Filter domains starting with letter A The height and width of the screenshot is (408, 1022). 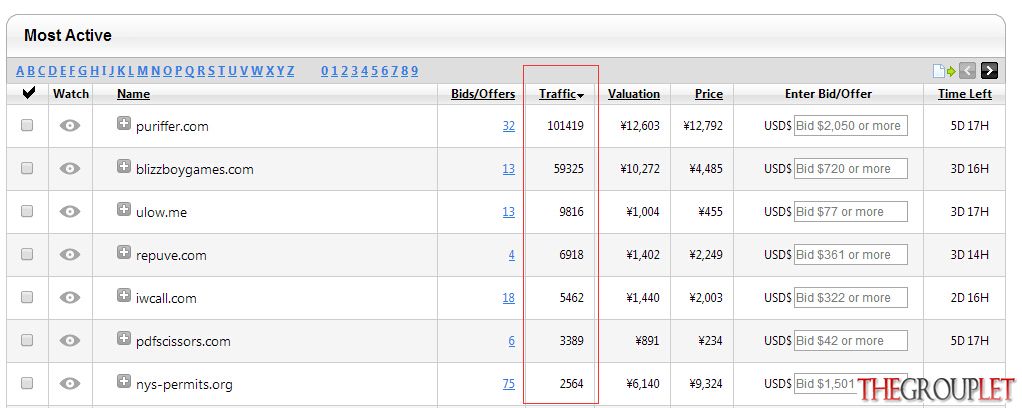pyautogui.click(x=20, y=70)
